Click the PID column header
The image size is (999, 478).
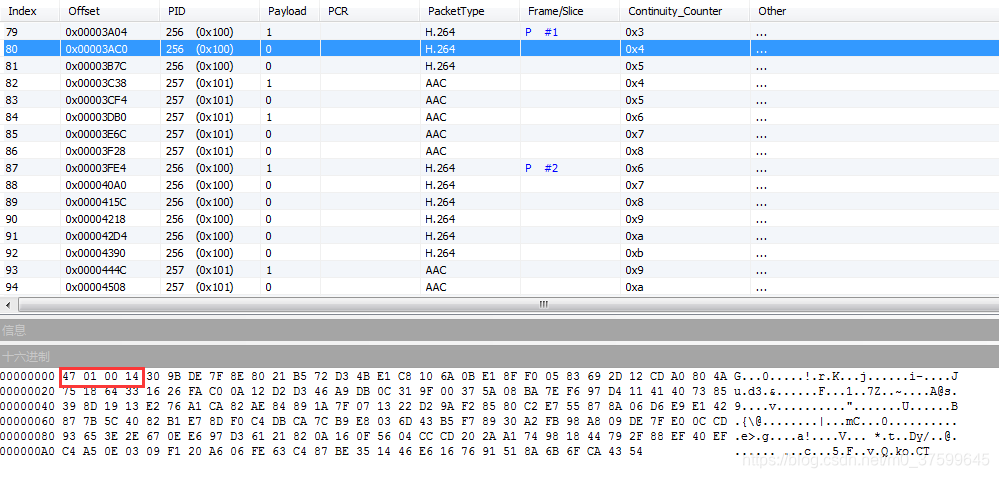(210, 11)
